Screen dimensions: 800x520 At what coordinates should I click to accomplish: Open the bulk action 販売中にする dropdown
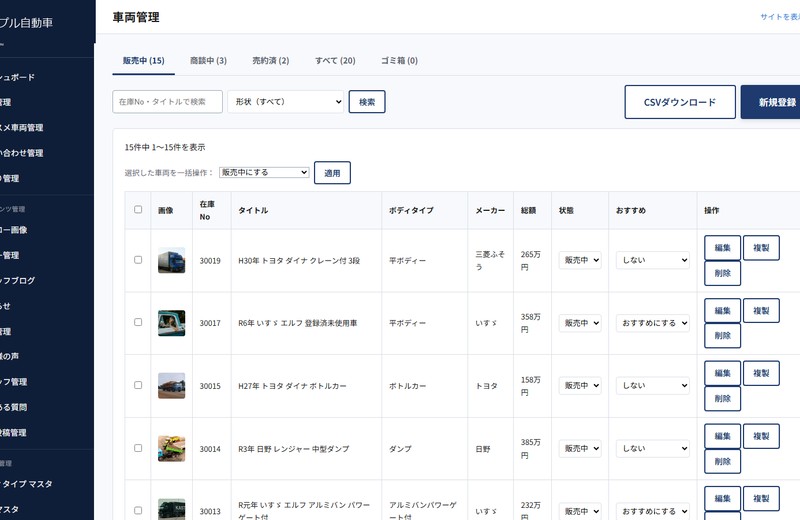tap(264, 172)
